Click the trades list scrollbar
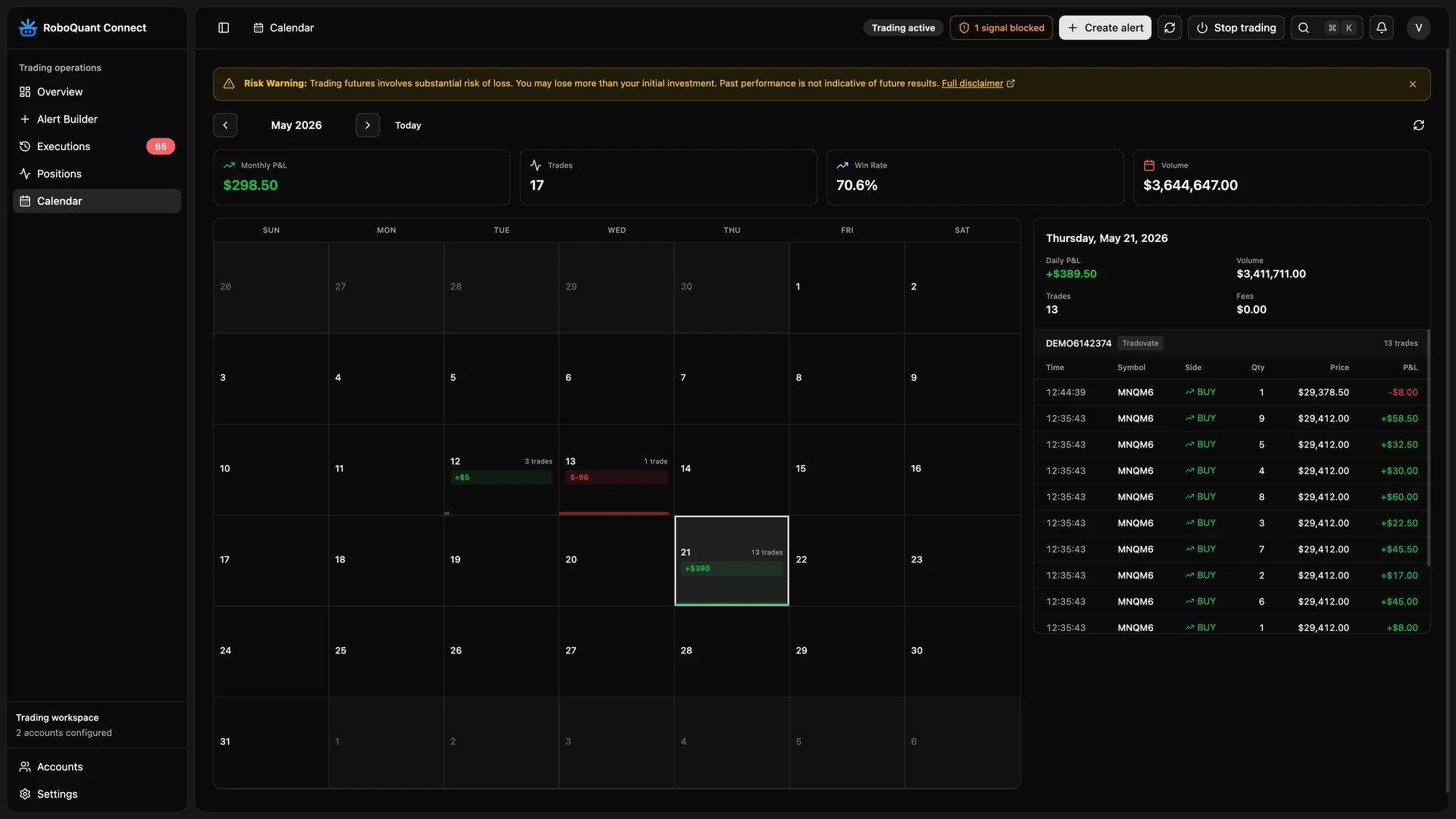 click(1428, 447)
